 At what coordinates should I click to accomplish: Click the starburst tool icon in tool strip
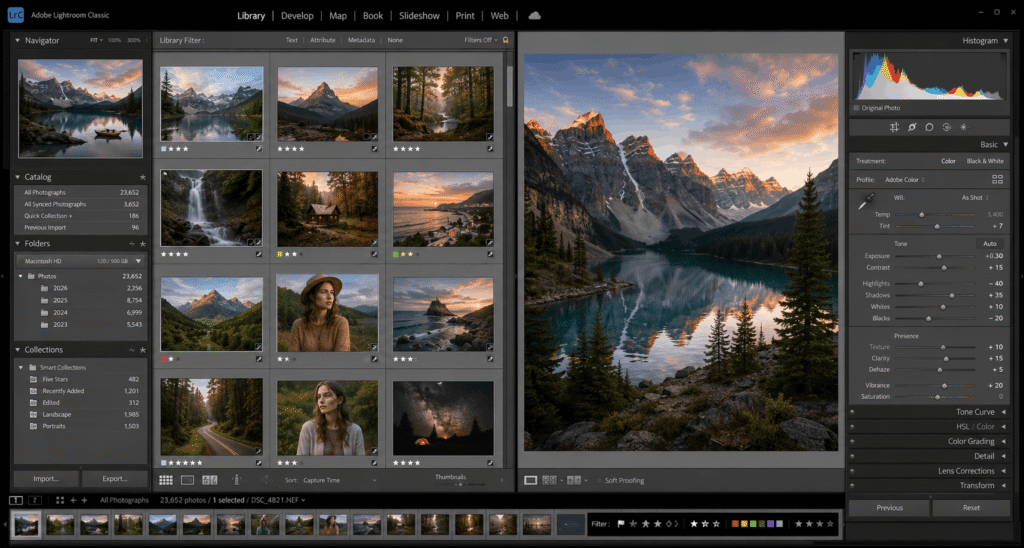(963, 127)
